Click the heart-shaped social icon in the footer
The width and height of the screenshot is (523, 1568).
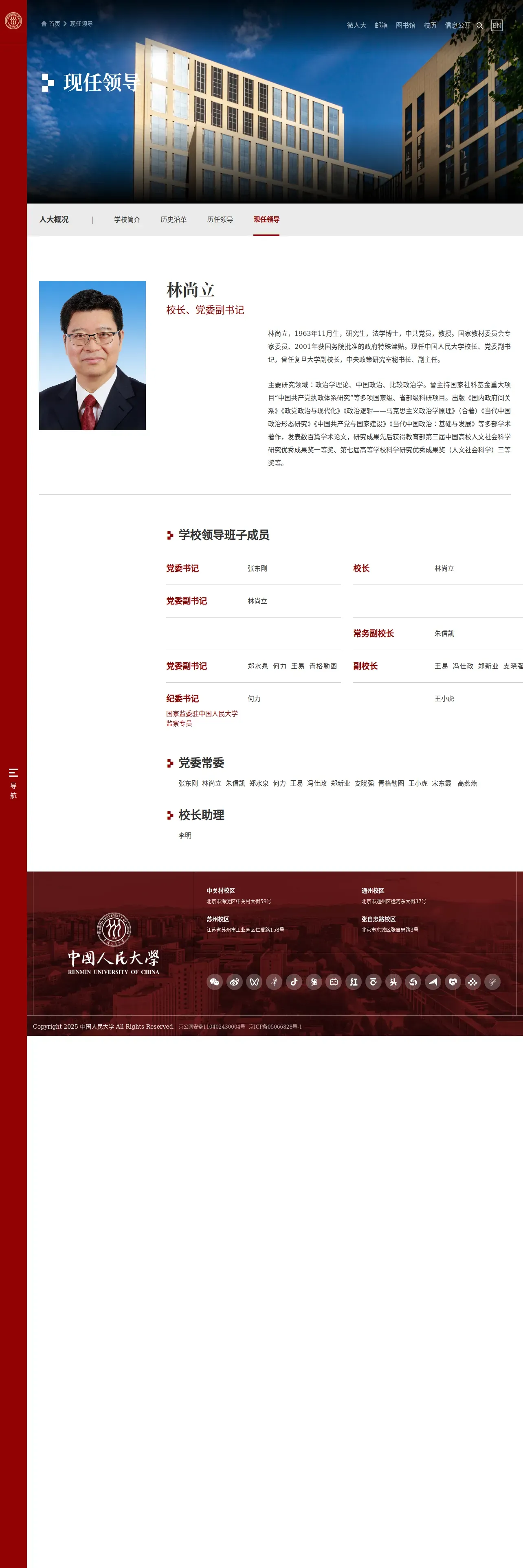click(x=453, y=982)
